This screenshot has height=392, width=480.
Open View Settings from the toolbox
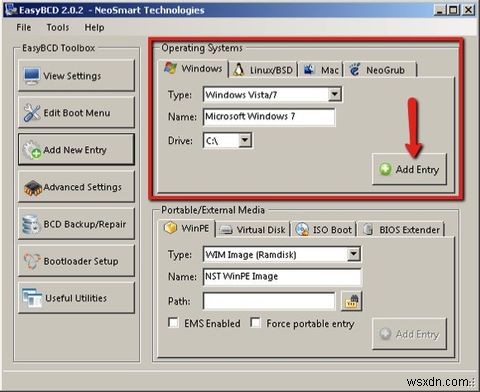[x=76, y=76]
